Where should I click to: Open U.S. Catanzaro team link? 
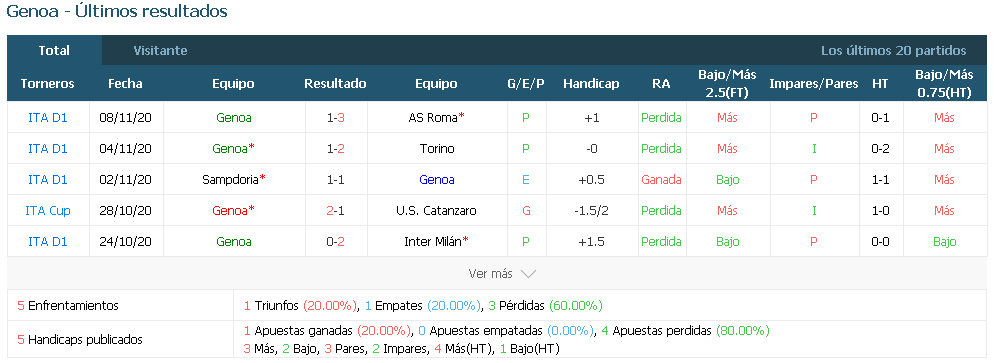437,210
